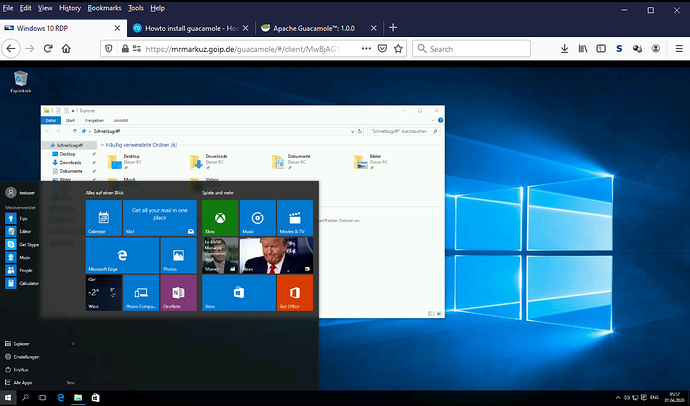Close the Apache Guacamole 1.0.0 tab

pos(374,28)
